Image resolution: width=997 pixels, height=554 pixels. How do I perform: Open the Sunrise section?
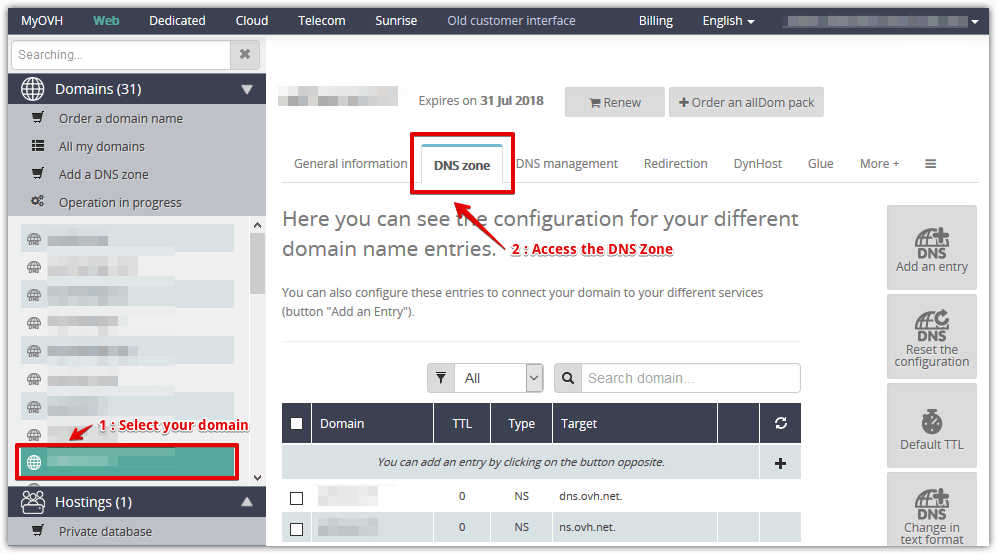click(x=396, y=21)
